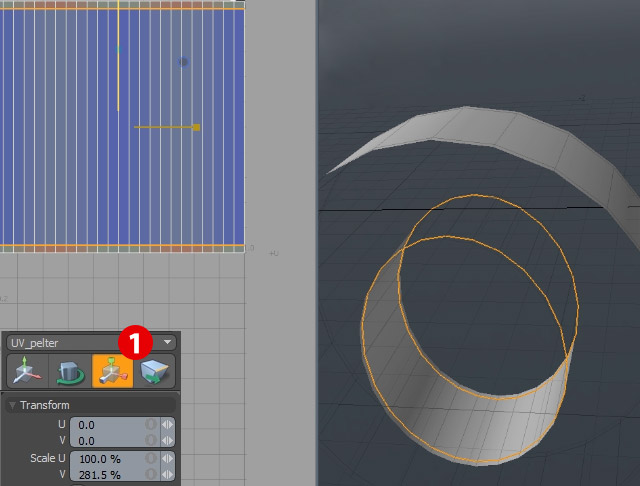Collapse the Transform section
The width and height of the screenshot is (640, 486).
pos(12,405)
